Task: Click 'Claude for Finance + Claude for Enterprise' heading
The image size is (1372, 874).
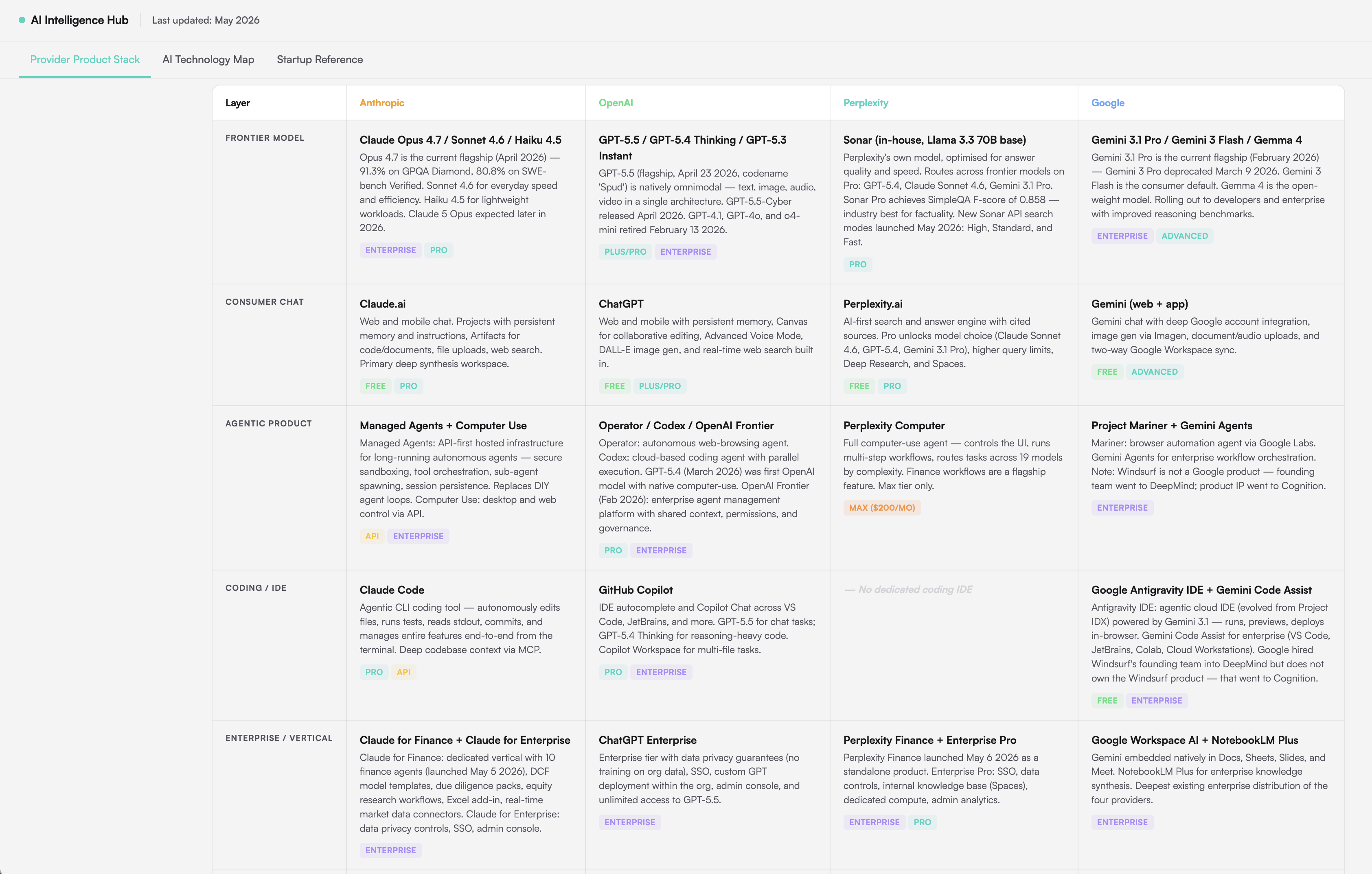Action: click(x=465, y=740)
